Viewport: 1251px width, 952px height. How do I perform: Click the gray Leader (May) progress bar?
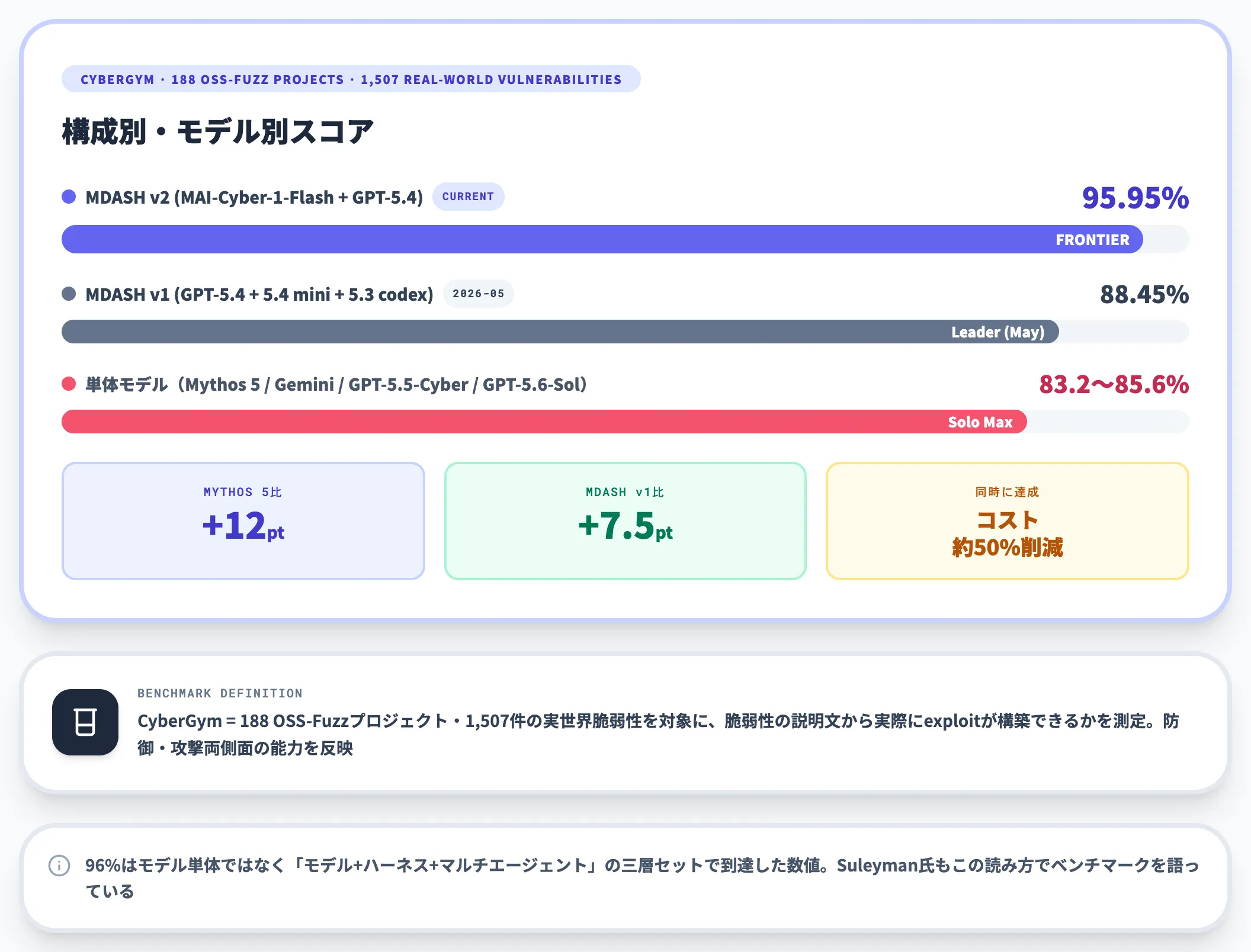point(560,332)
